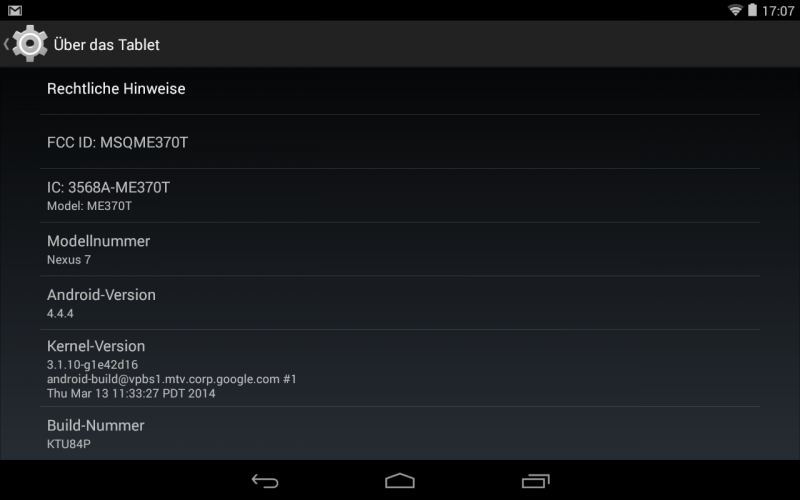Tap the settings gear icon in header

click(x=30, y=44)
